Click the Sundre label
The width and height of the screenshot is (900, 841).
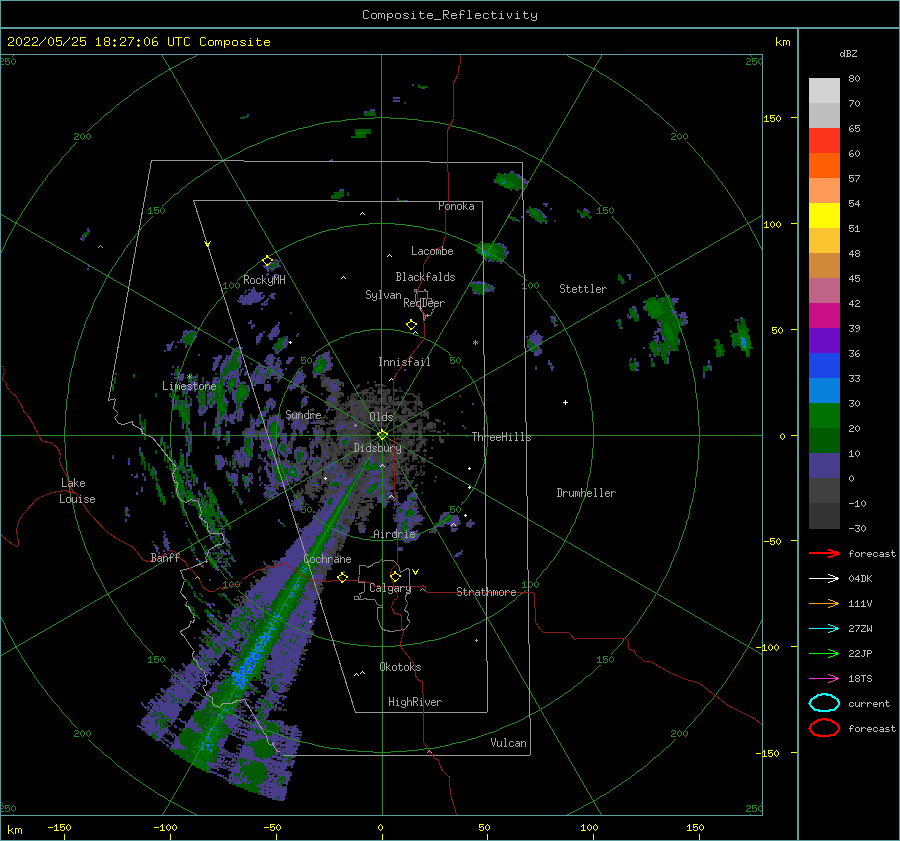coord(303,414)
